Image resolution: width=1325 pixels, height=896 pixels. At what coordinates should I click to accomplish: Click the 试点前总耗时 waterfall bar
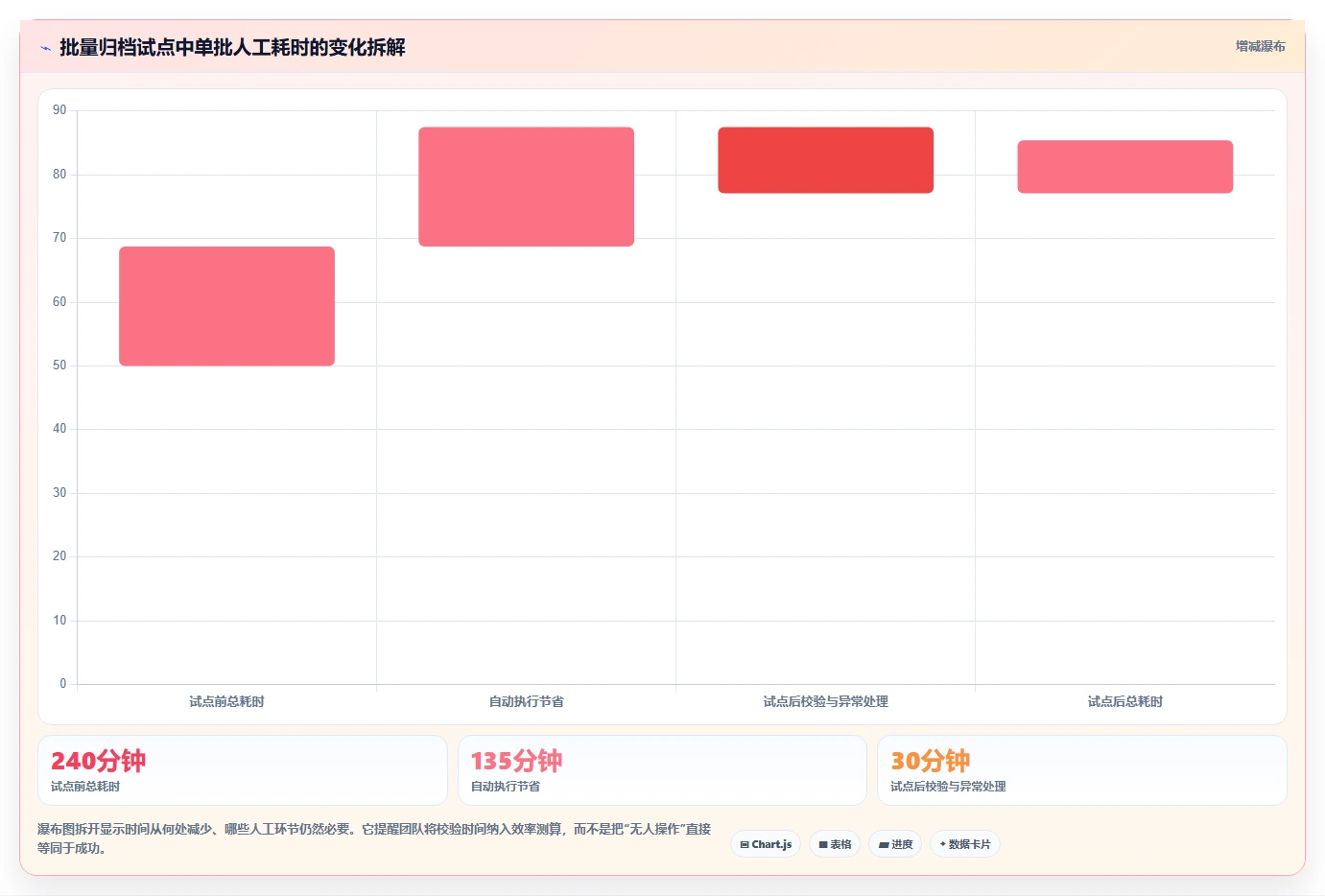click(x=226, y=306)
